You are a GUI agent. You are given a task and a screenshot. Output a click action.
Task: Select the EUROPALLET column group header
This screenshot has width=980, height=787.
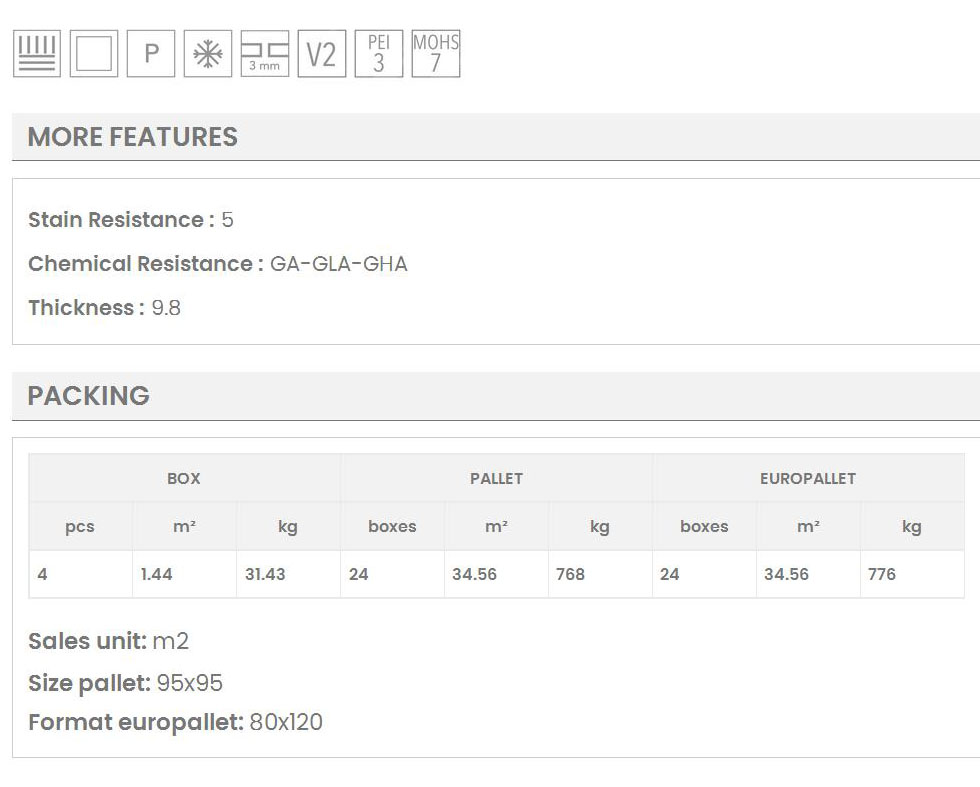coord(808,478)
